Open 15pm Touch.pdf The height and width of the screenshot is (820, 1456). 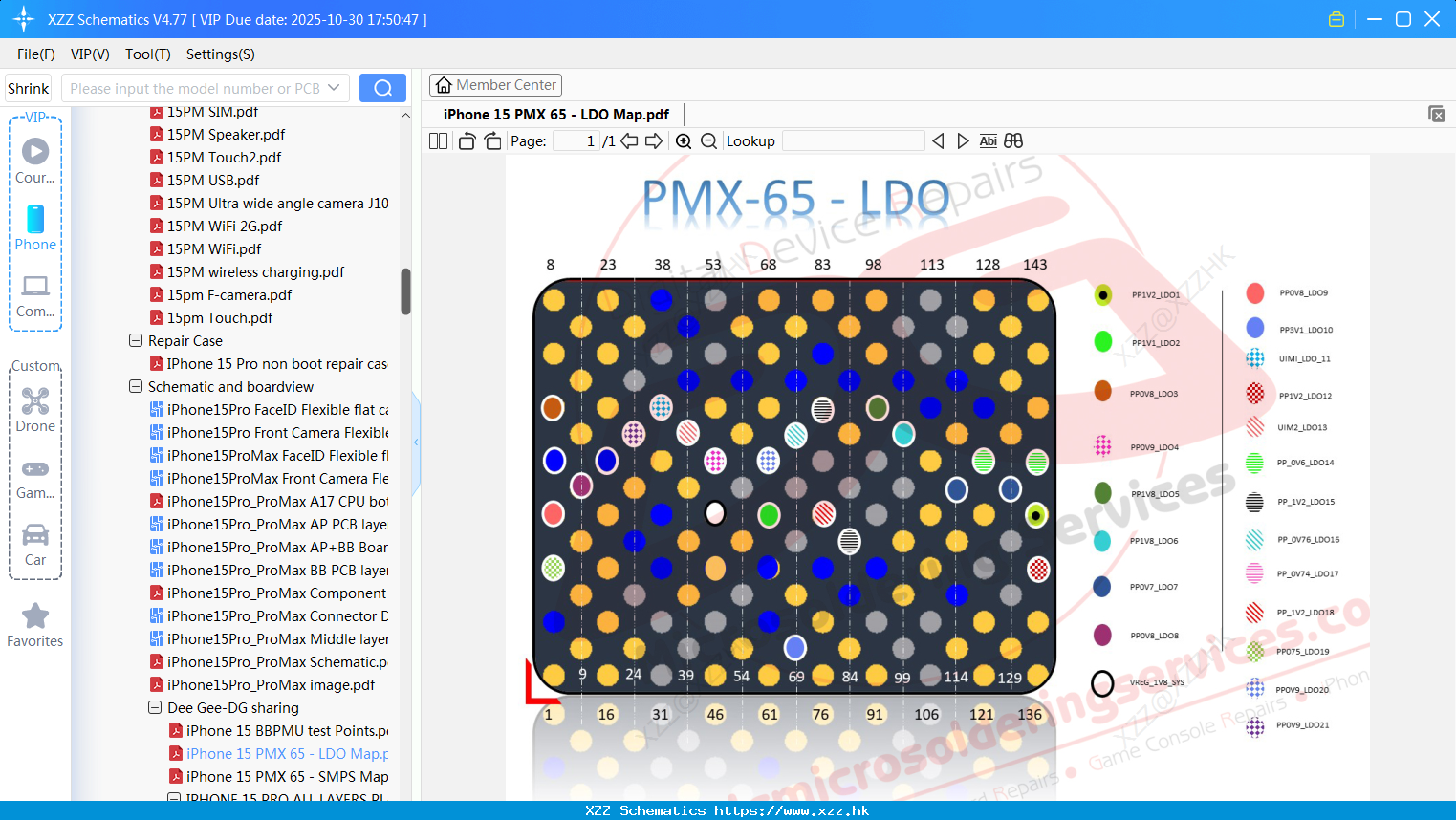coord(220,318)
